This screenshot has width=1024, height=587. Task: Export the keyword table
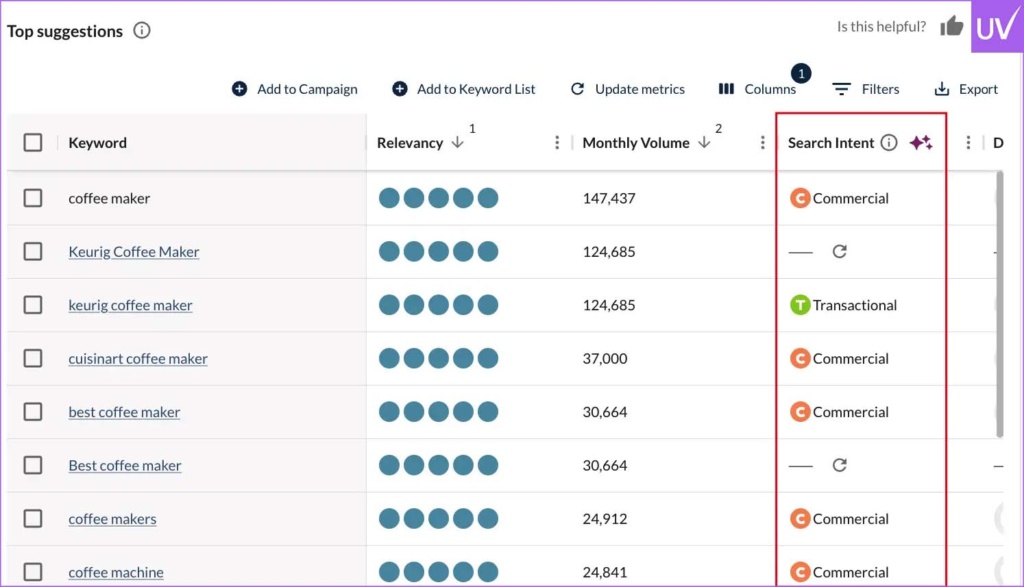[966, 89]
